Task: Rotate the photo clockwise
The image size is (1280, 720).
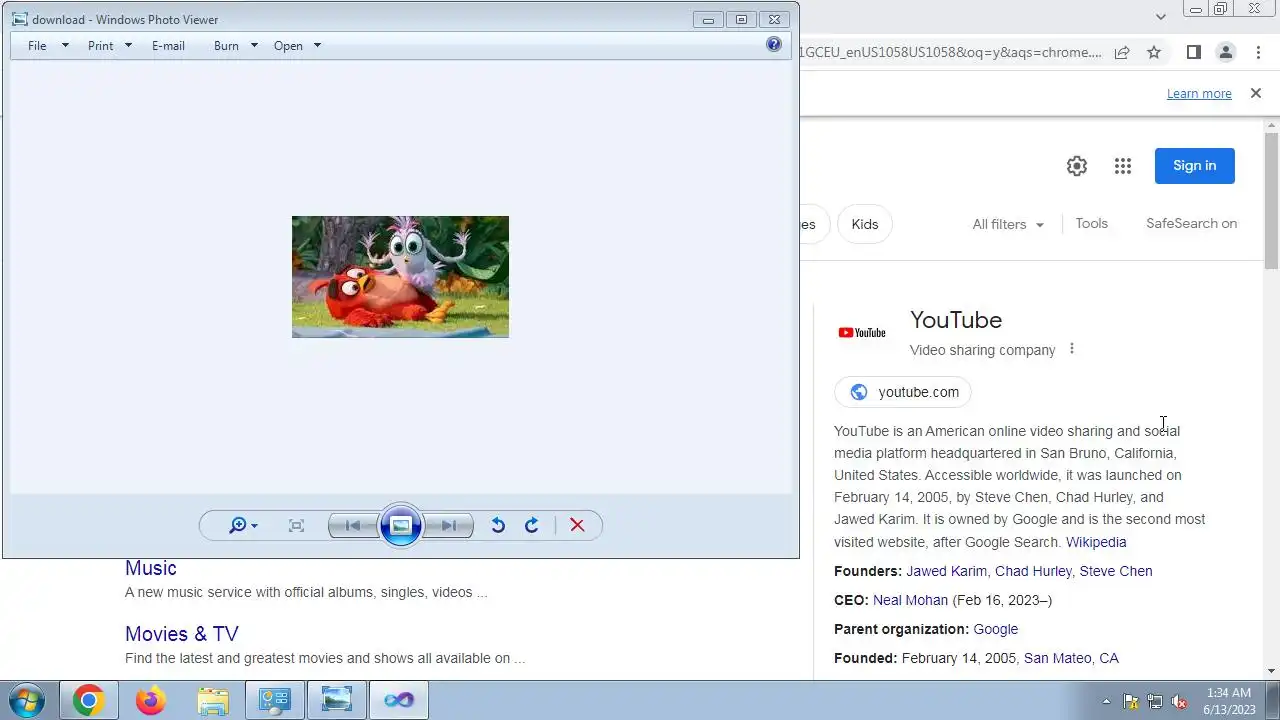Action: (x=532, y=526)
